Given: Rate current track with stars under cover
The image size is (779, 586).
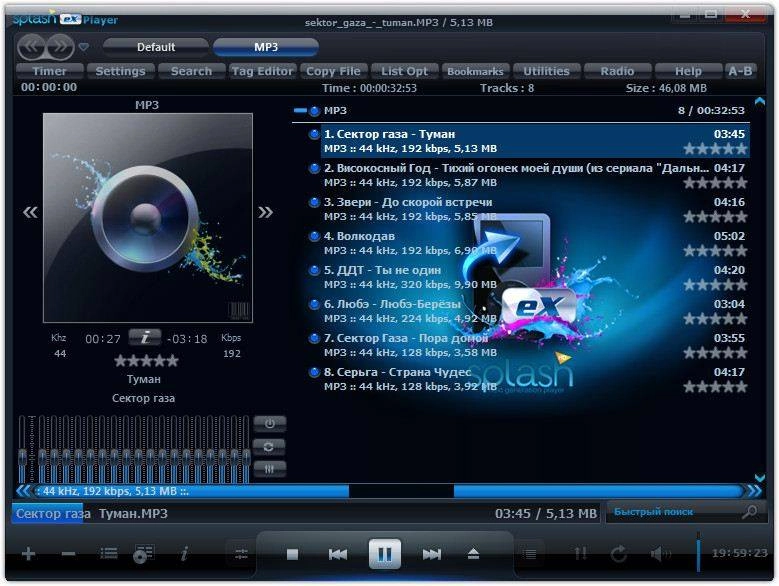Looking at the screenshot, I should [146, 361].
